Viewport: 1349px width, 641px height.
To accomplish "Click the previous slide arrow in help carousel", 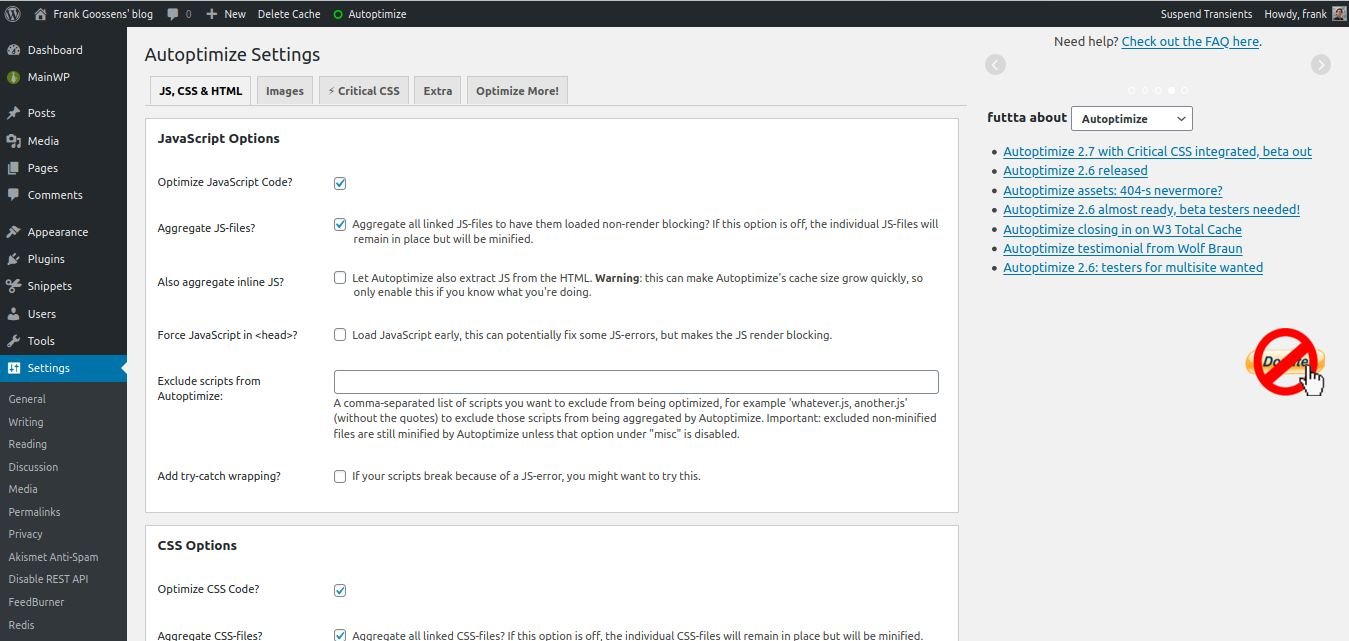I will tap(995, 64).
